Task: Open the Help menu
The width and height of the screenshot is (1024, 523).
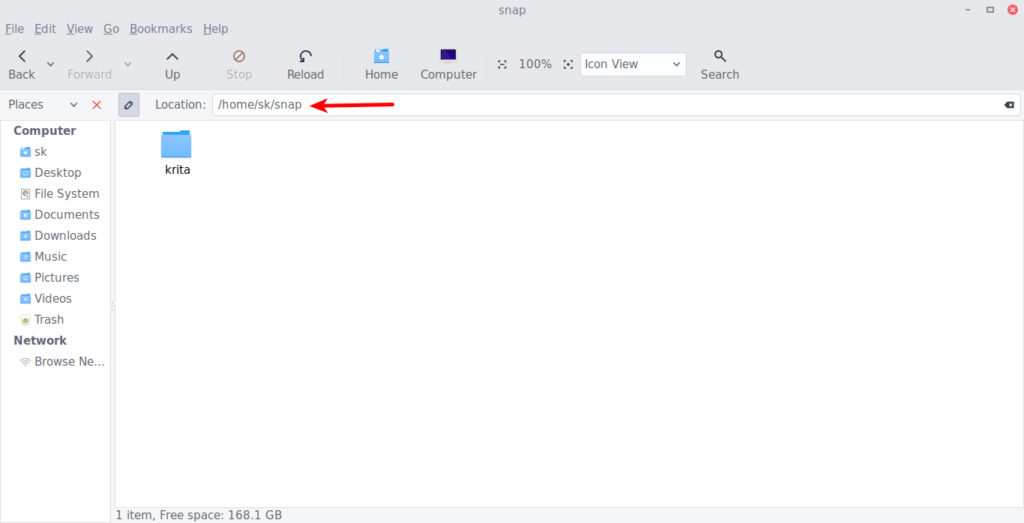Action: pos(216,29)
